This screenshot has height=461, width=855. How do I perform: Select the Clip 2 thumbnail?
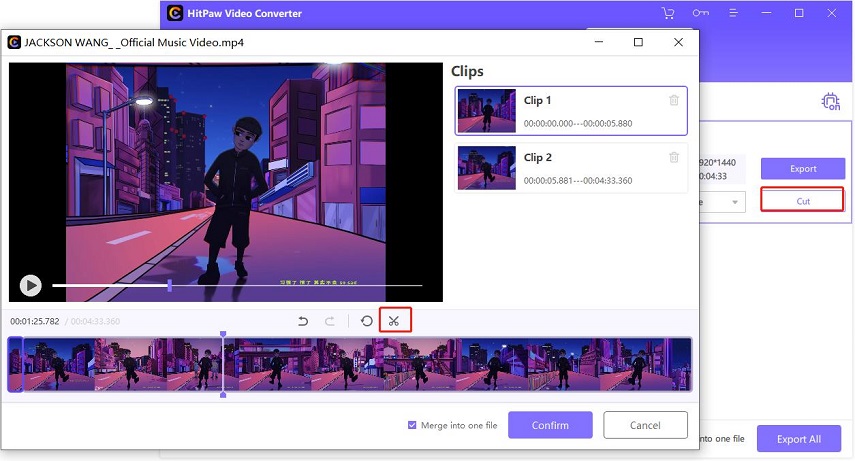pos(486,168)
